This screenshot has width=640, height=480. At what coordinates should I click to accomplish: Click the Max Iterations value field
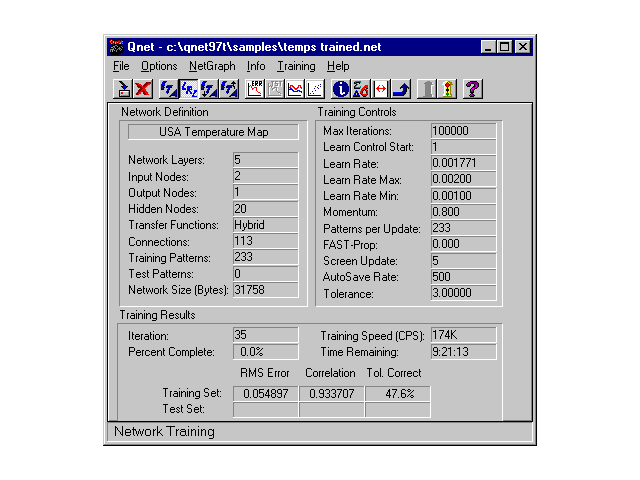tap(463, 131)
